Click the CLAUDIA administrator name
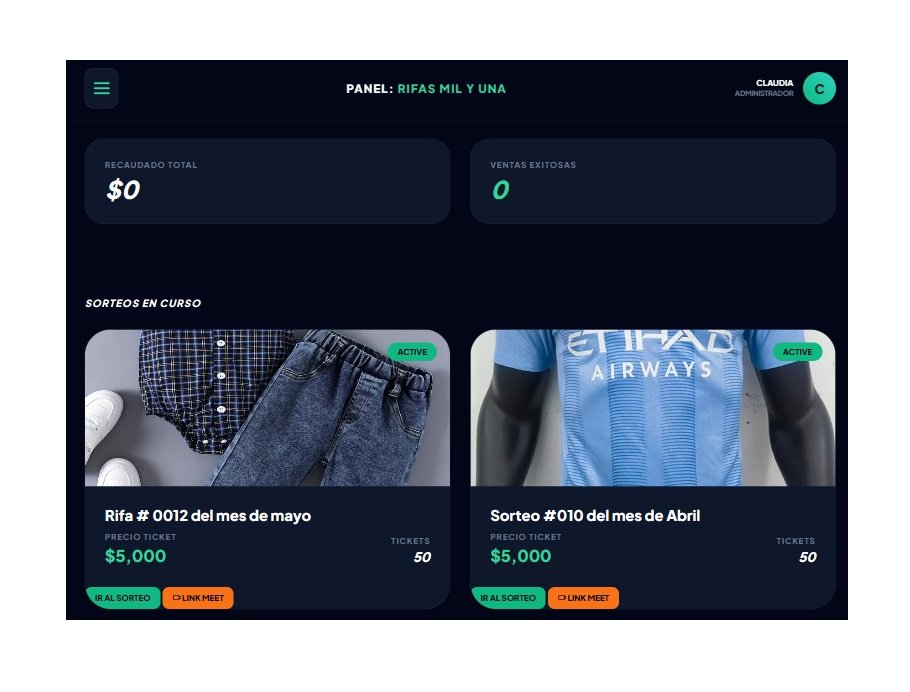The width and height of the screenshot is (910, 692). click(774, 83)
